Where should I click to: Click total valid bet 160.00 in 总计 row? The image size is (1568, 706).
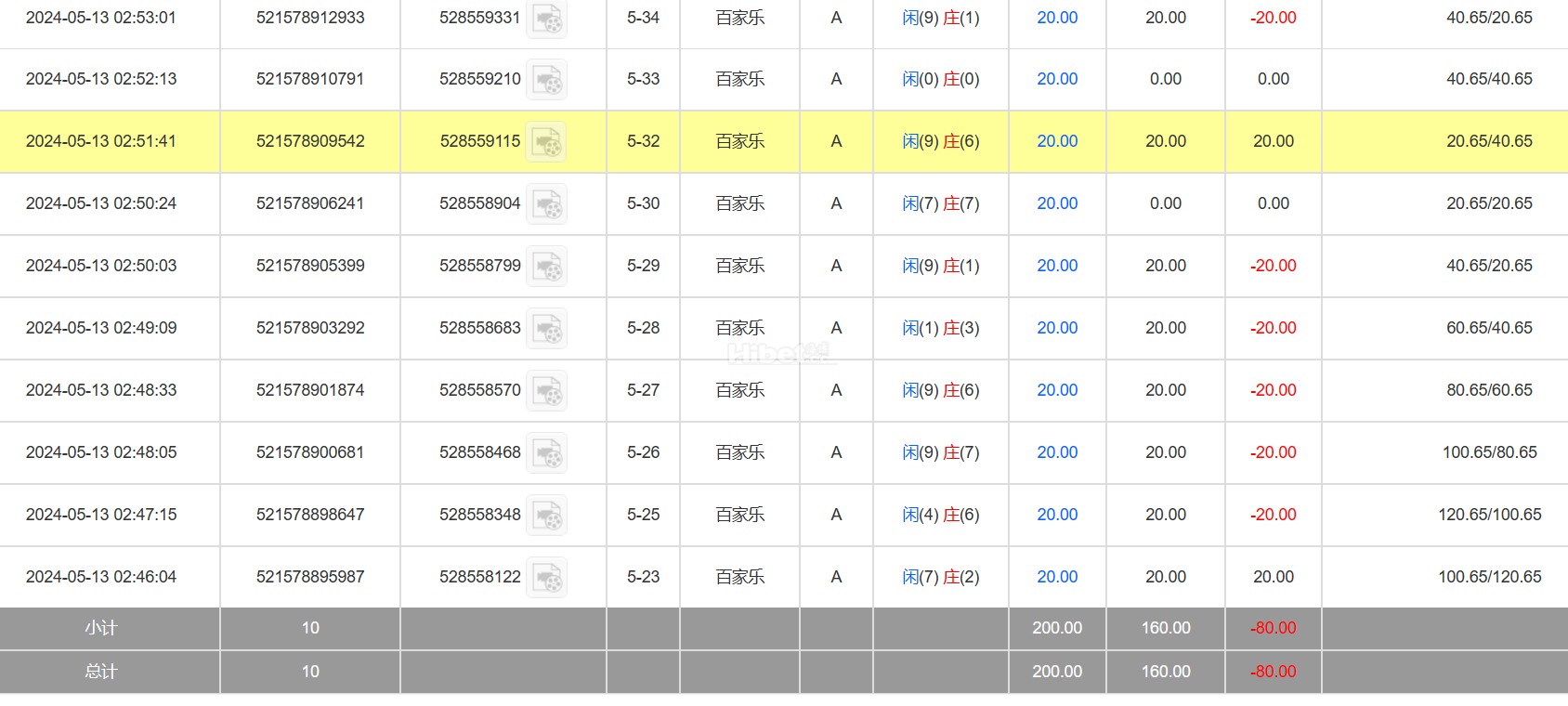click(1166, 672)
